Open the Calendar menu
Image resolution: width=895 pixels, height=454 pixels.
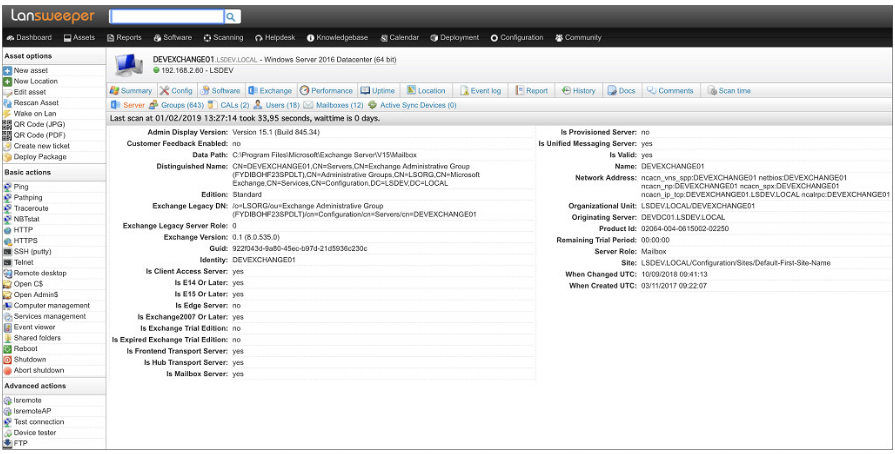click(x=400, y=38)
